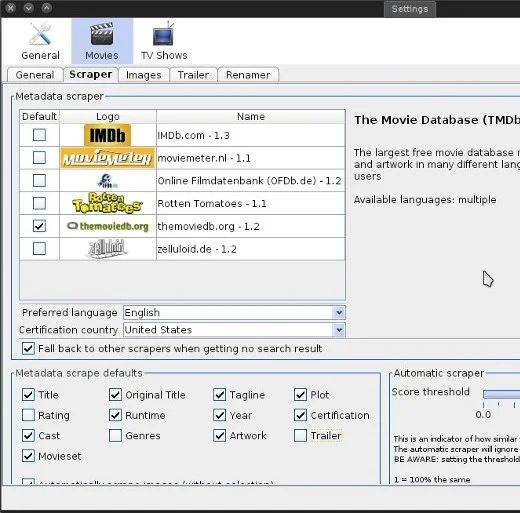
Task: Click the Logo column header
Action: click(108, 117)
